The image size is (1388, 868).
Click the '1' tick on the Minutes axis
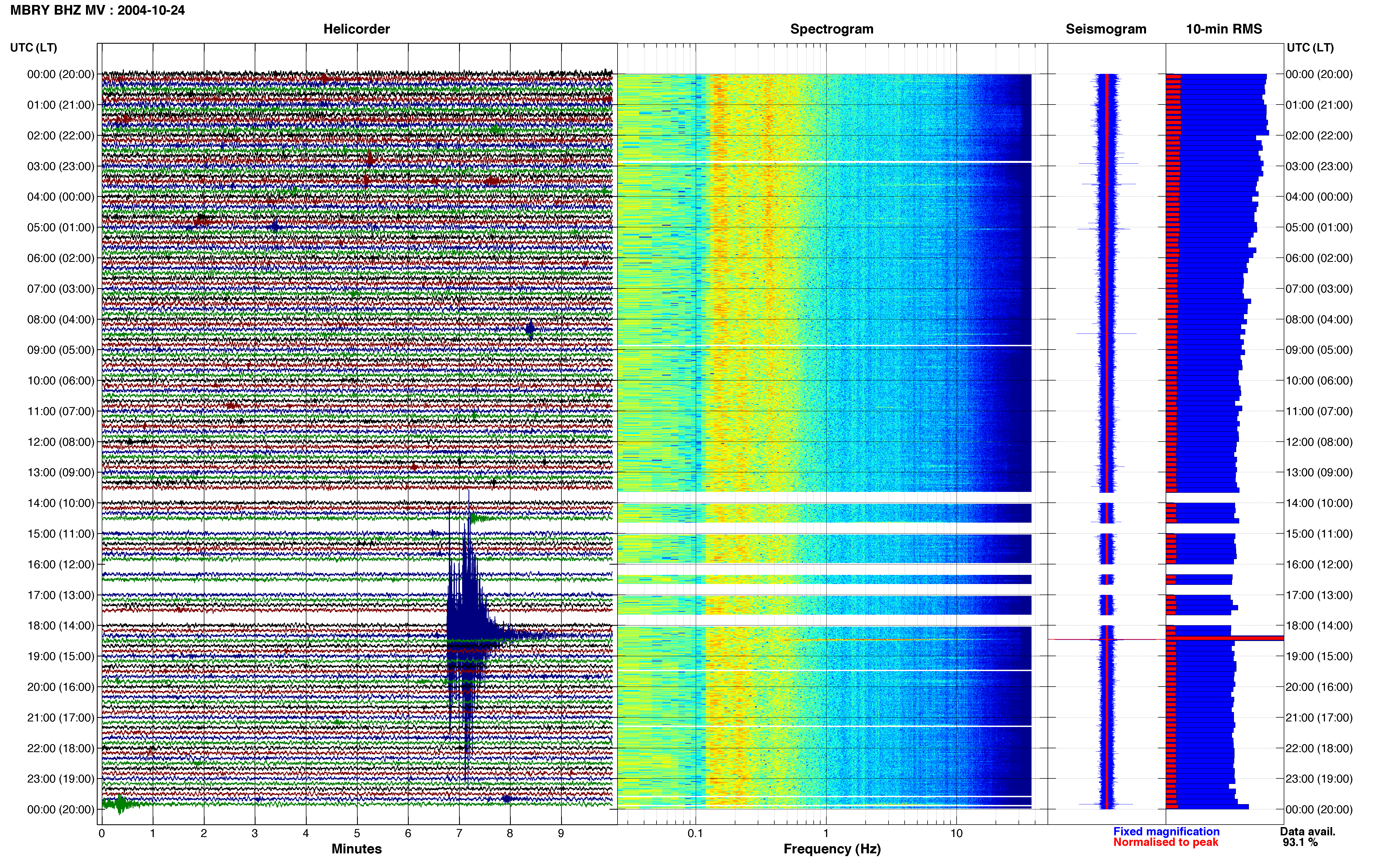click(x=153, y=833)
